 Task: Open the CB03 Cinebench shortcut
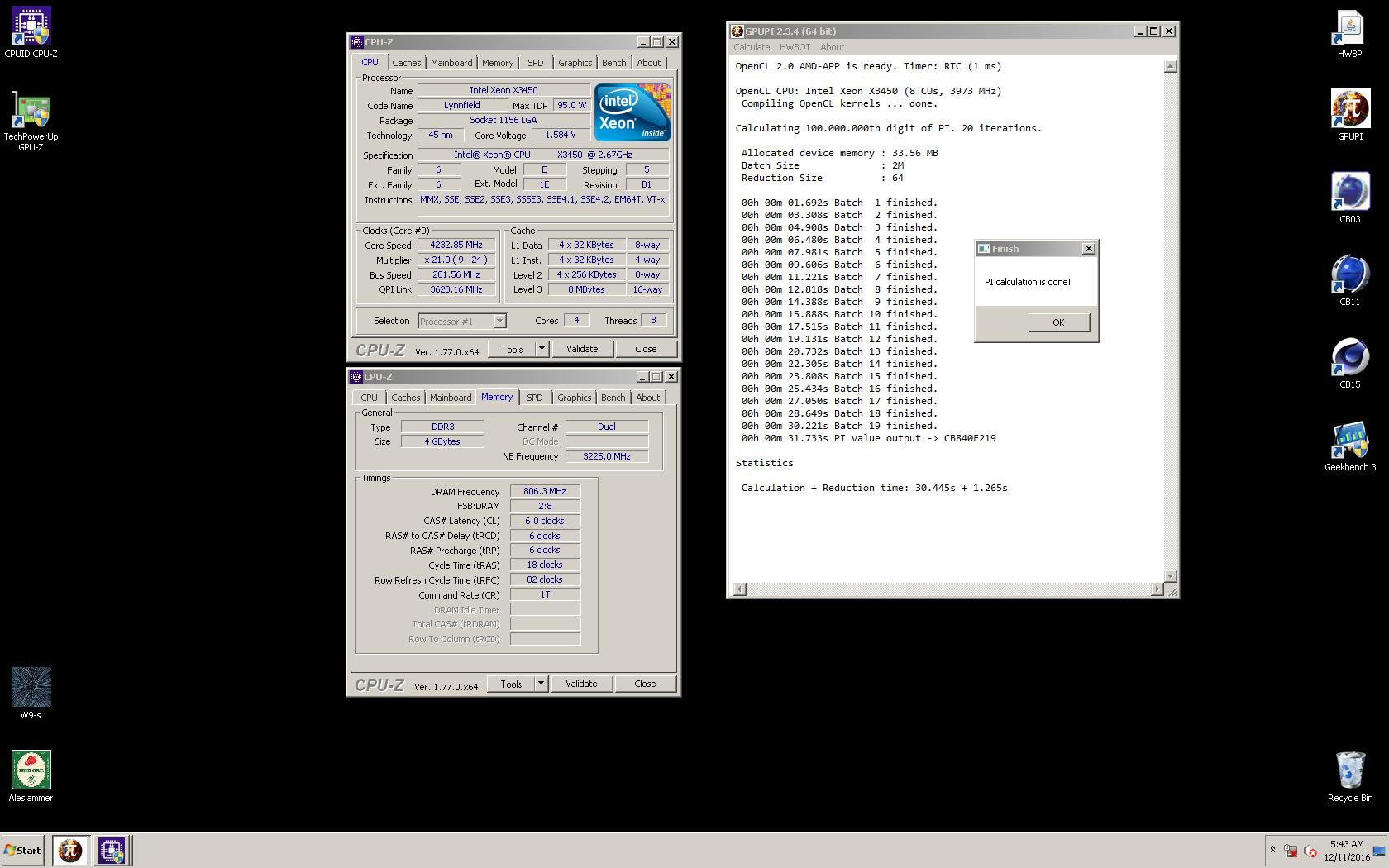(x=1349, y=198)
